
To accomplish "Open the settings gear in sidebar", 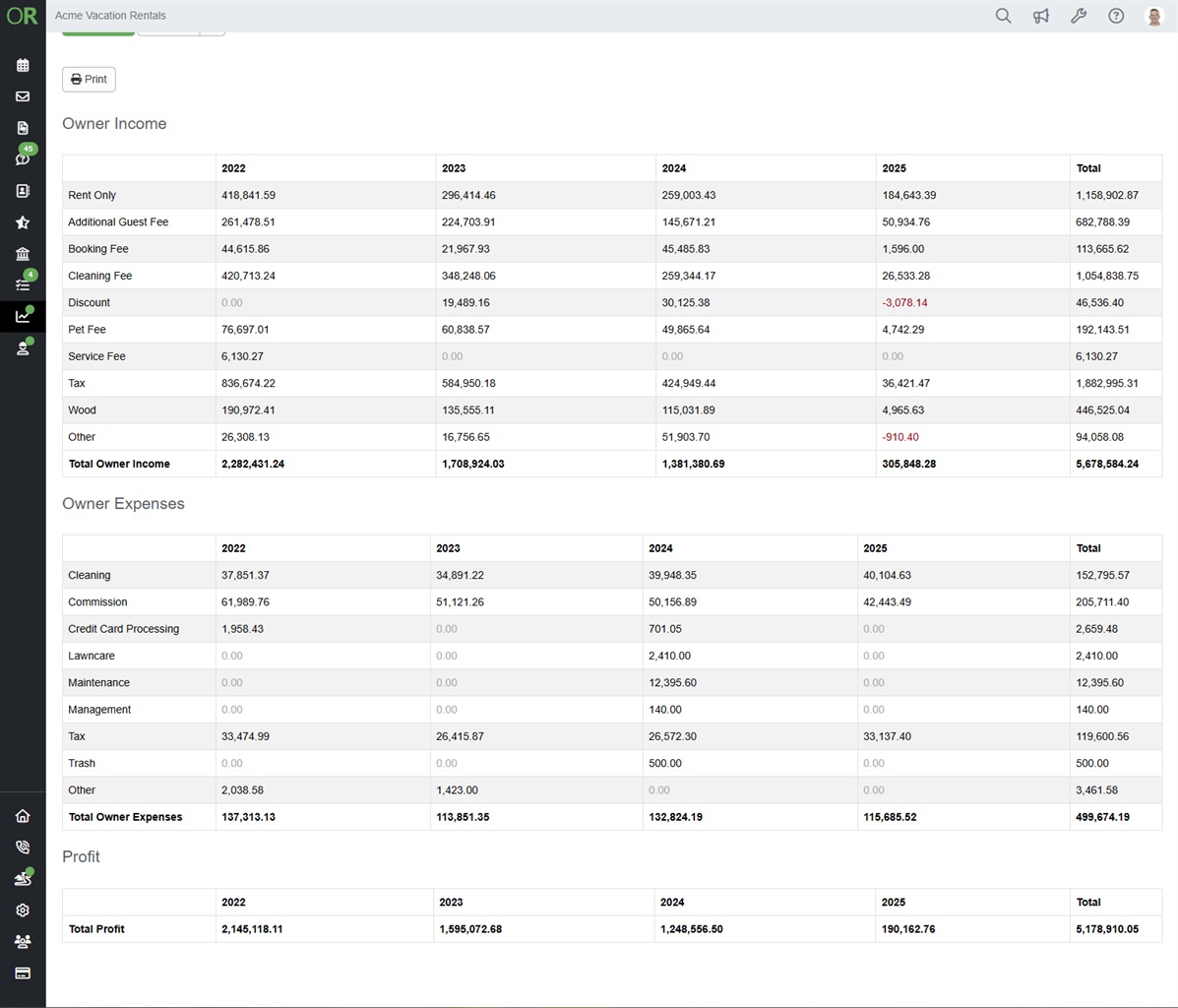I will [23, 911].
